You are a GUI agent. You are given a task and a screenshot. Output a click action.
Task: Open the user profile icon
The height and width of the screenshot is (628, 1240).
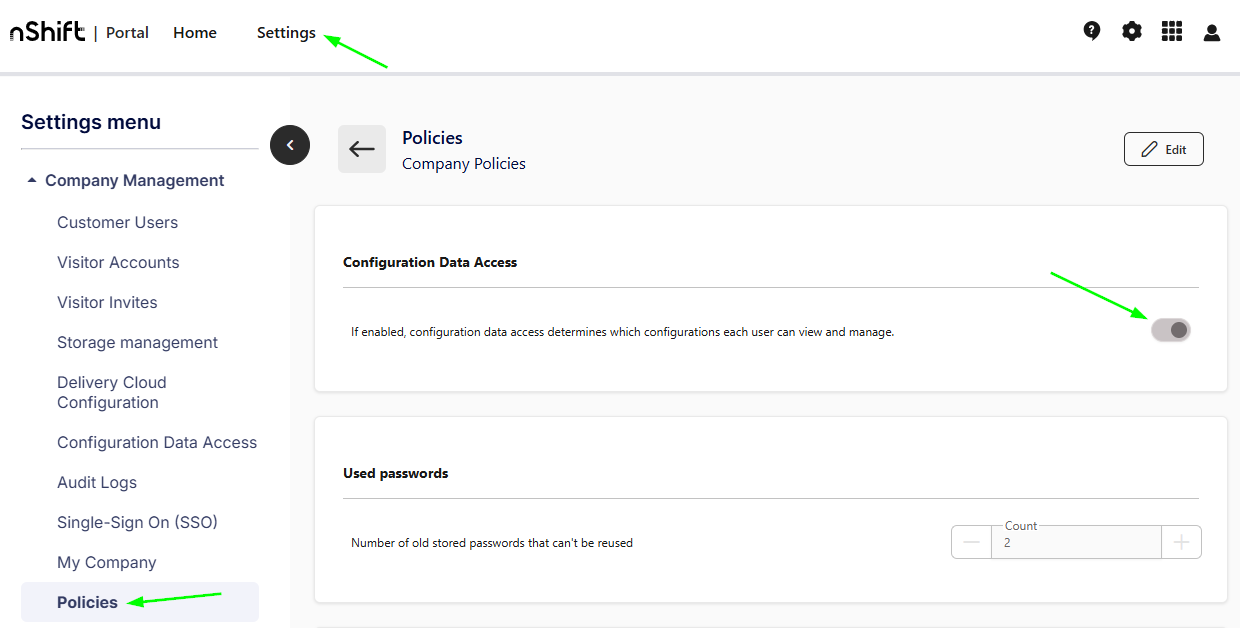tap(1211, 32)
